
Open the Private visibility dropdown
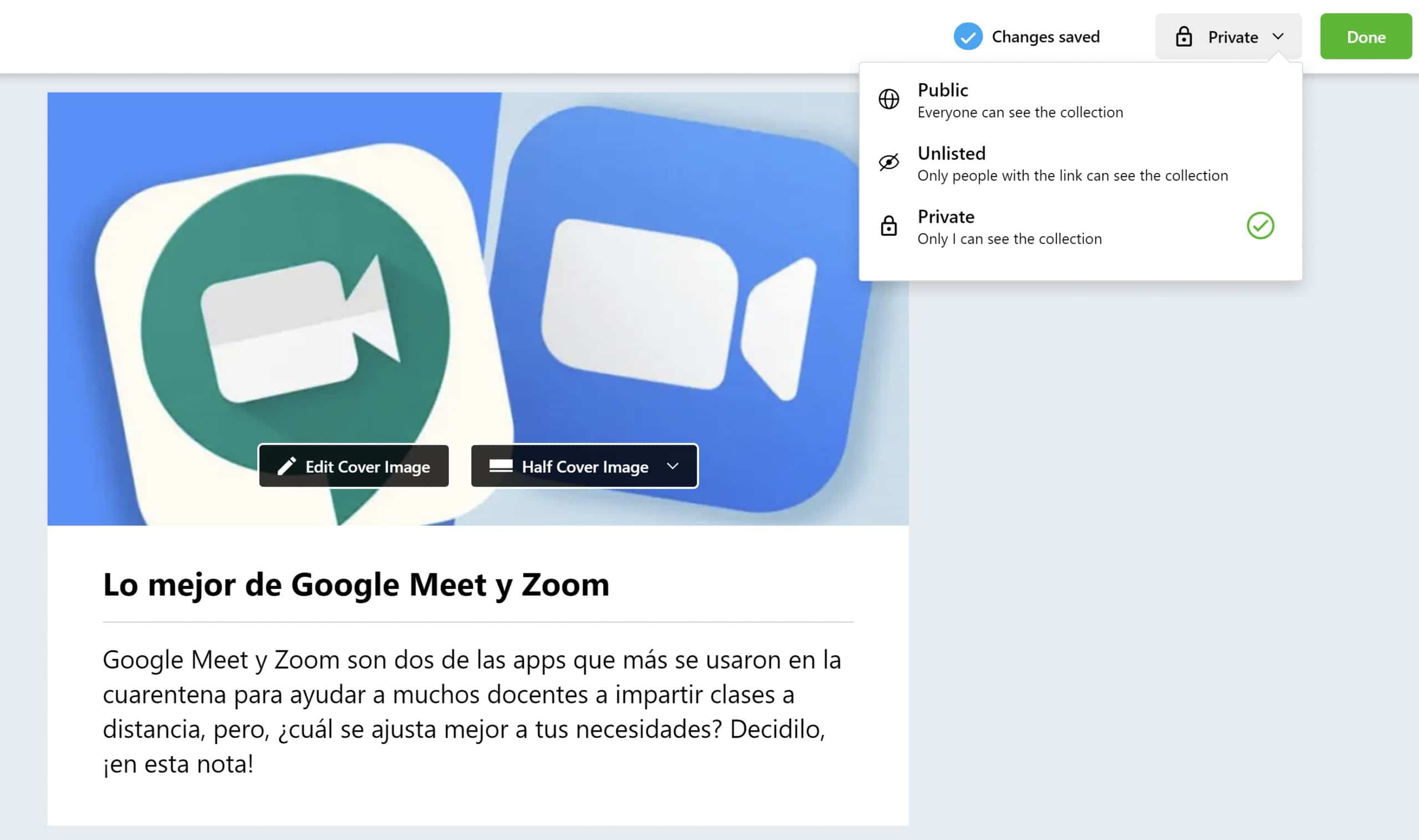[x=1228, y=37]
